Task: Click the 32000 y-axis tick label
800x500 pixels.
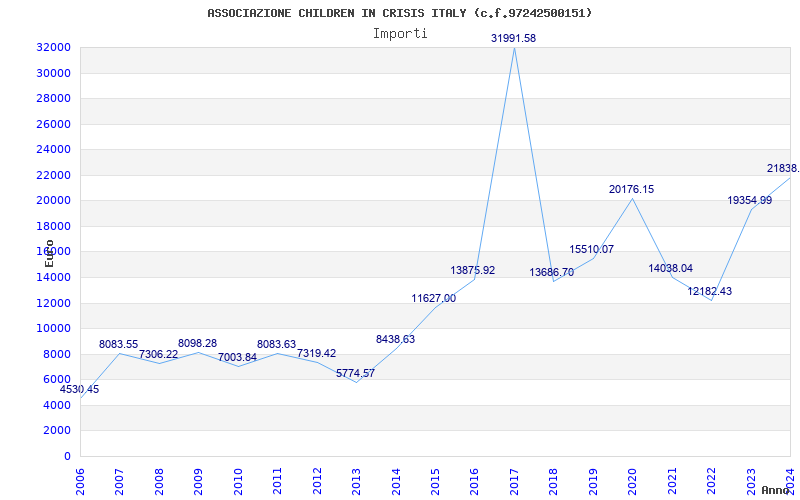Action: pos(53,47)
